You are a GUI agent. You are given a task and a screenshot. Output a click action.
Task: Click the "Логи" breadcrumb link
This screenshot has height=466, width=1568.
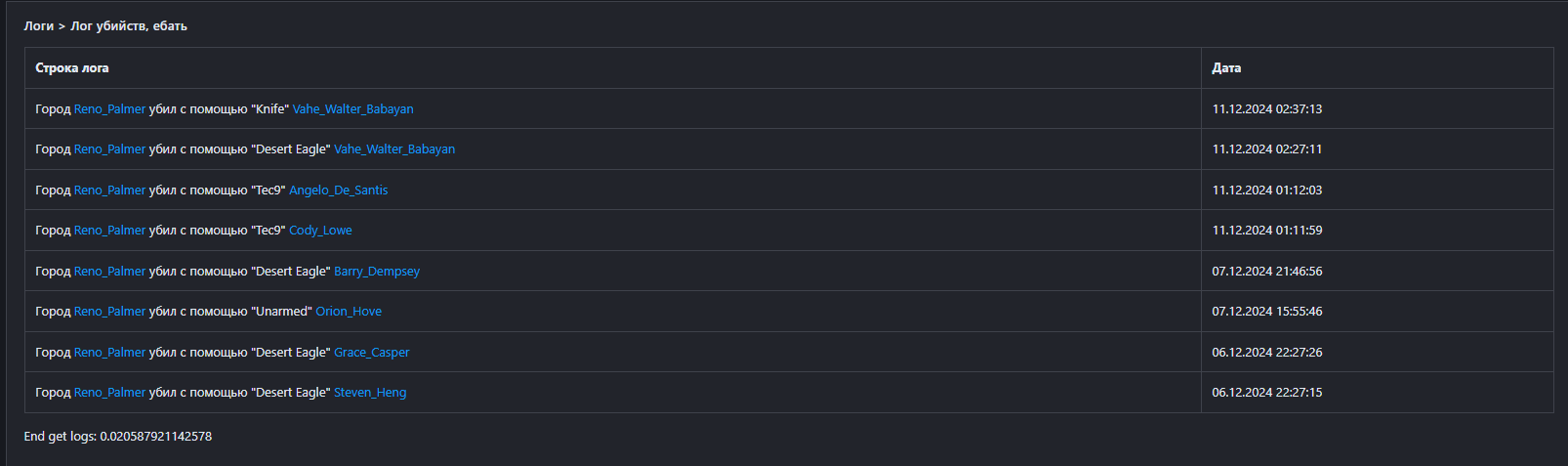38,26
